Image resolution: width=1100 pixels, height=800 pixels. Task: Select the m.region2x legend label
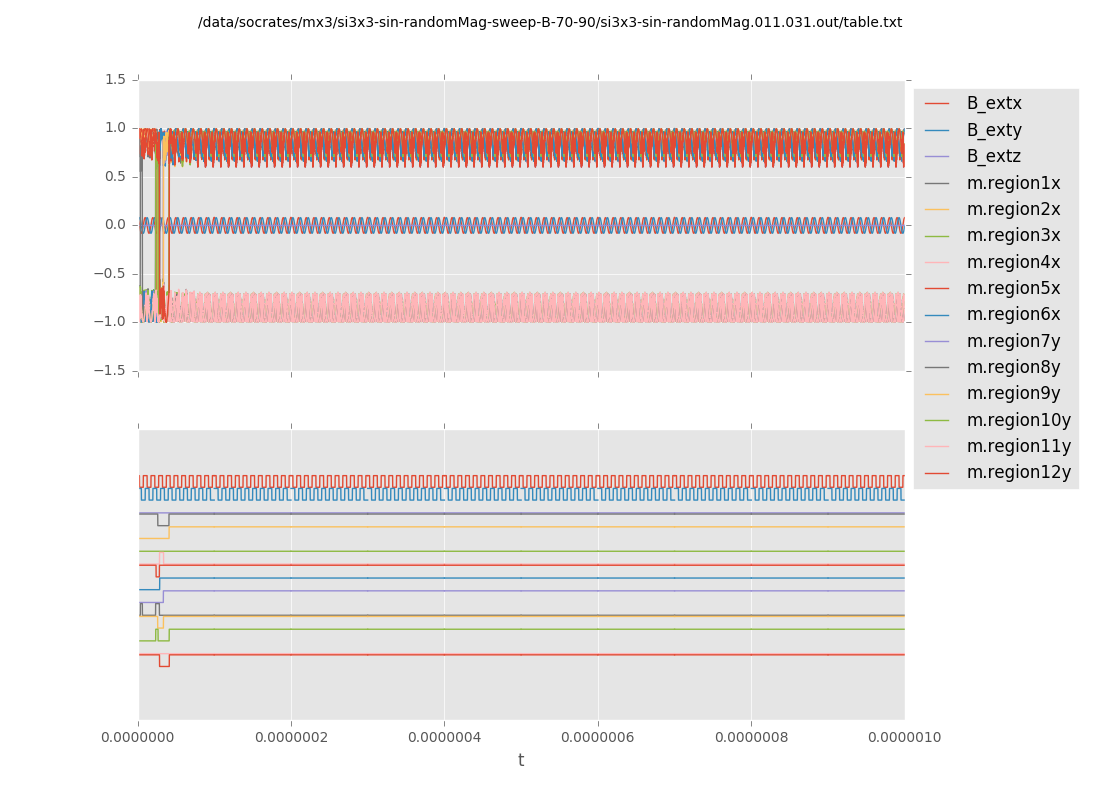[1013, 210]
